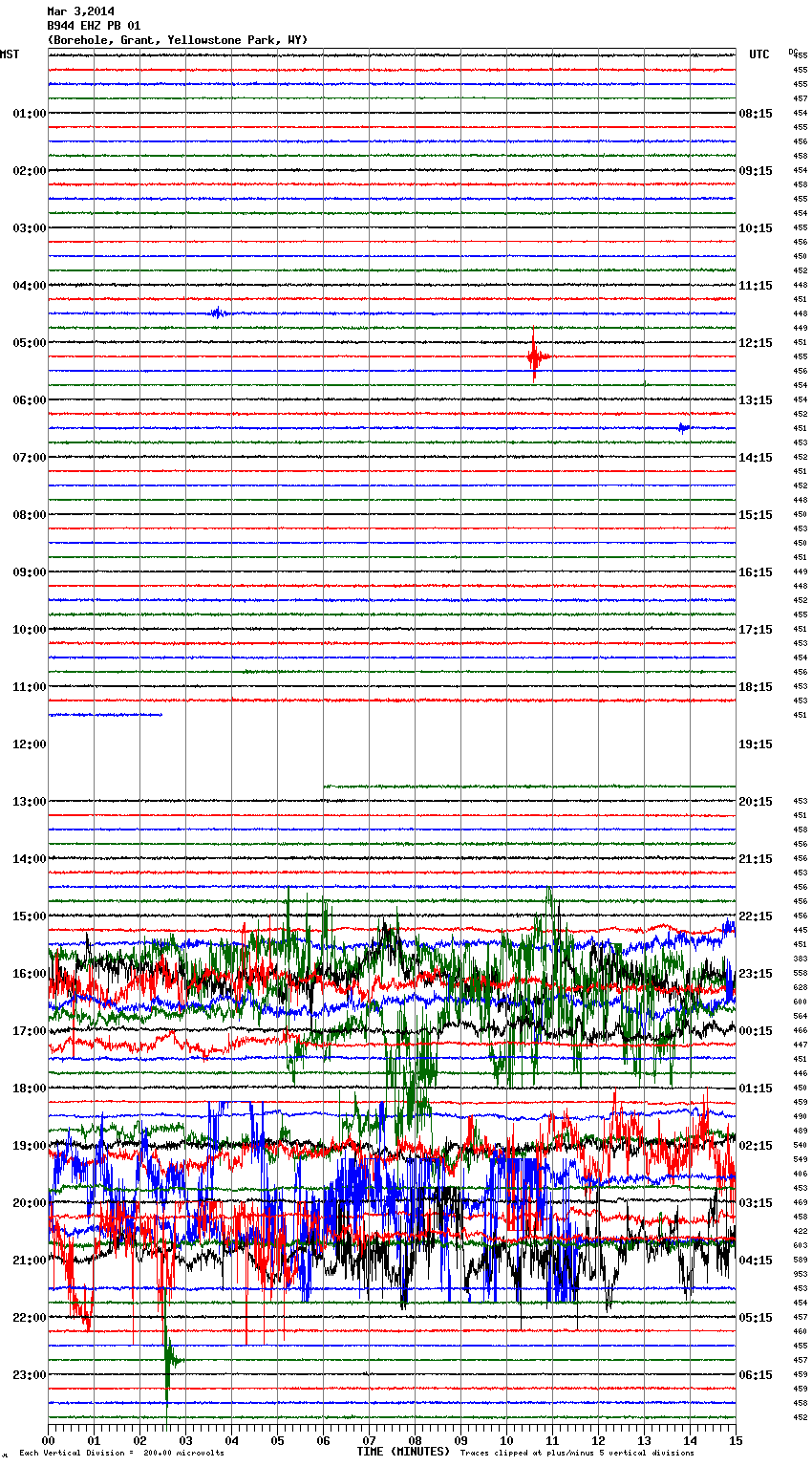Click the "(Borehole, Grant, Yellowstone Park, WY)" header
This screenshot has height=1466, width=812.
point(178,40)
